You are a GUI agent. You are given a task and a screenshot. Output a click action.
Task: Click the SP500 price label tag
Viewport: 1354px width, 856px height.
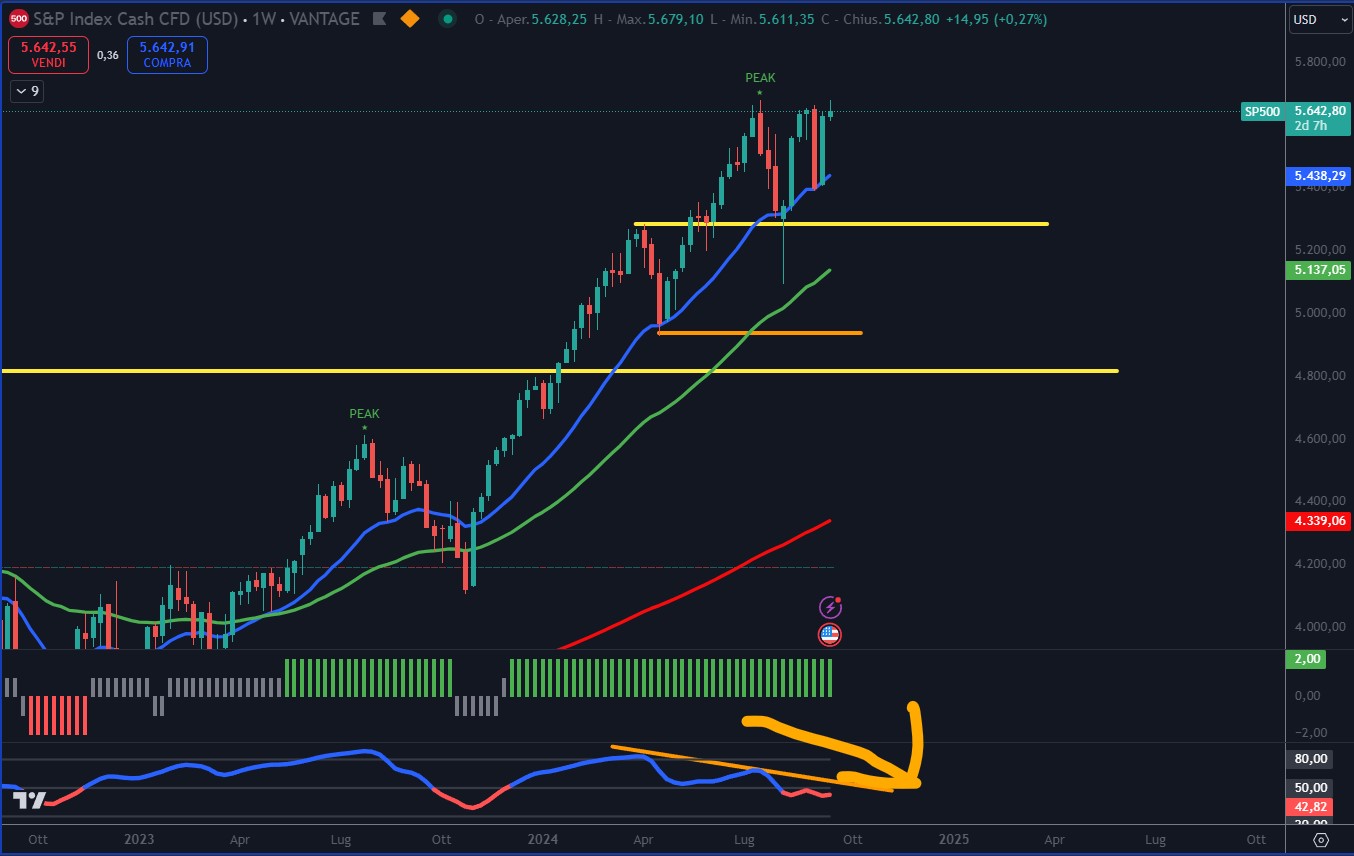click(x=1261, y=112)
